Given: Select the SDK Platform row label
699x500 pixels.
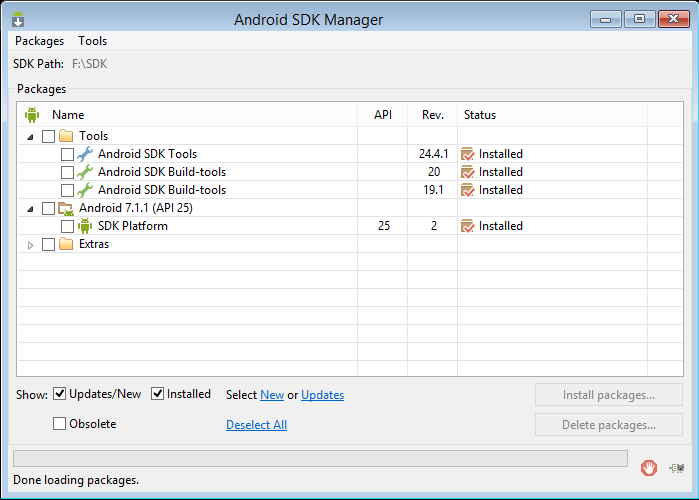Looking at the screenshot, I should point(133,226).
